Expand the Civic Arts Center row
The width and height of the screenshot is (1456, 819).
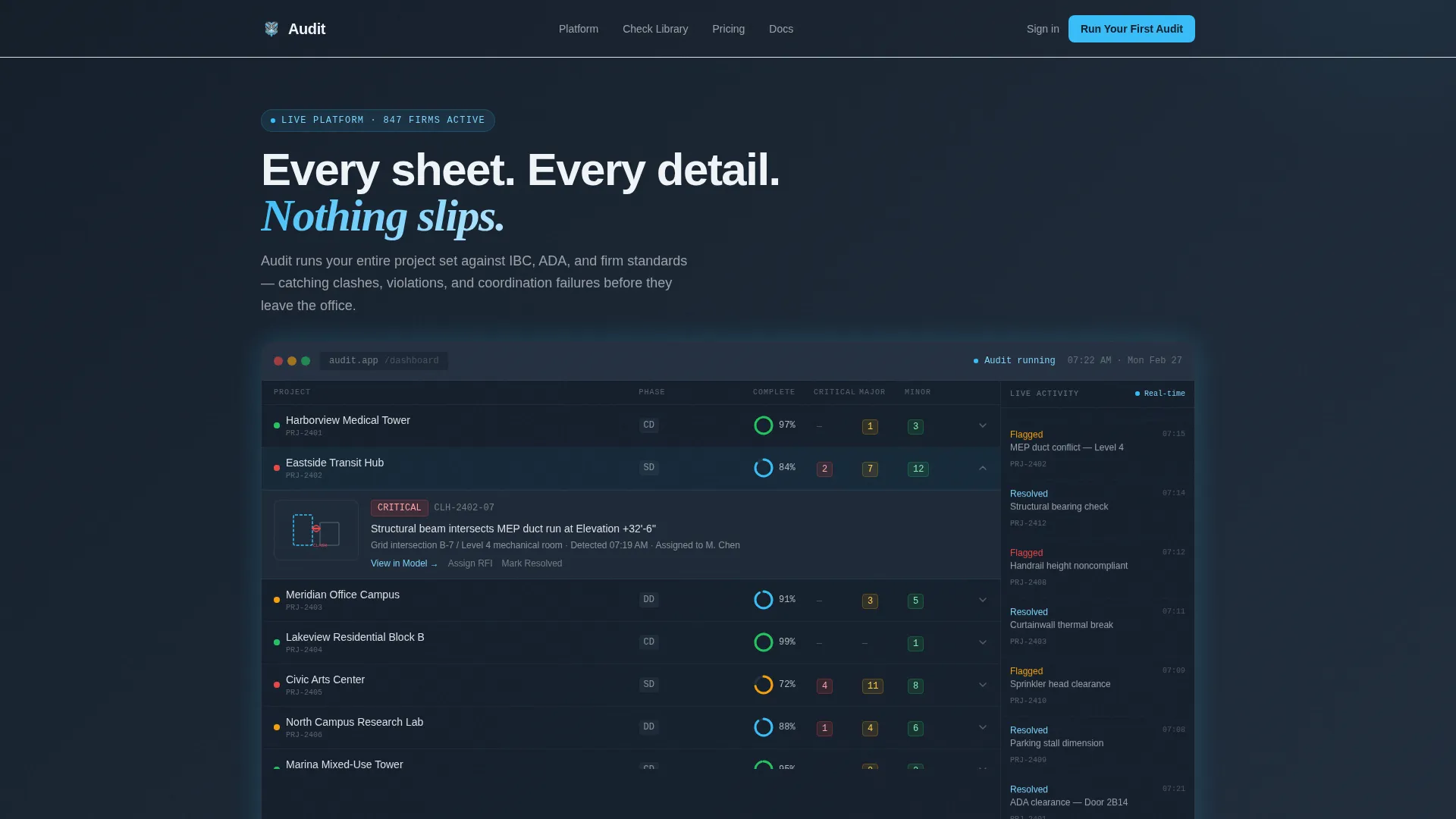(x=983, y=685)
